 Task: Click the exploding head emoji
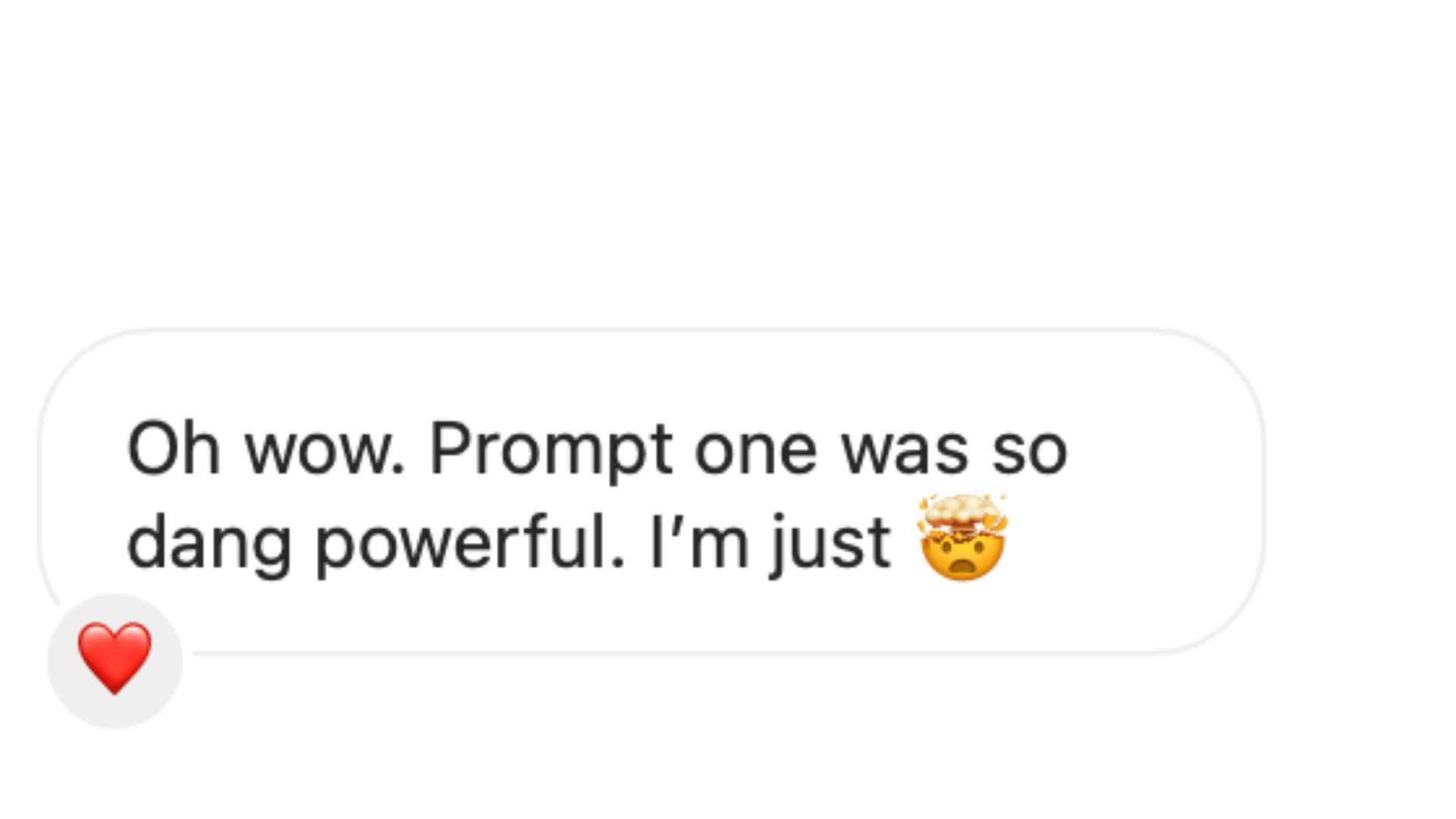pyautogui.click(x=962, y=538)
